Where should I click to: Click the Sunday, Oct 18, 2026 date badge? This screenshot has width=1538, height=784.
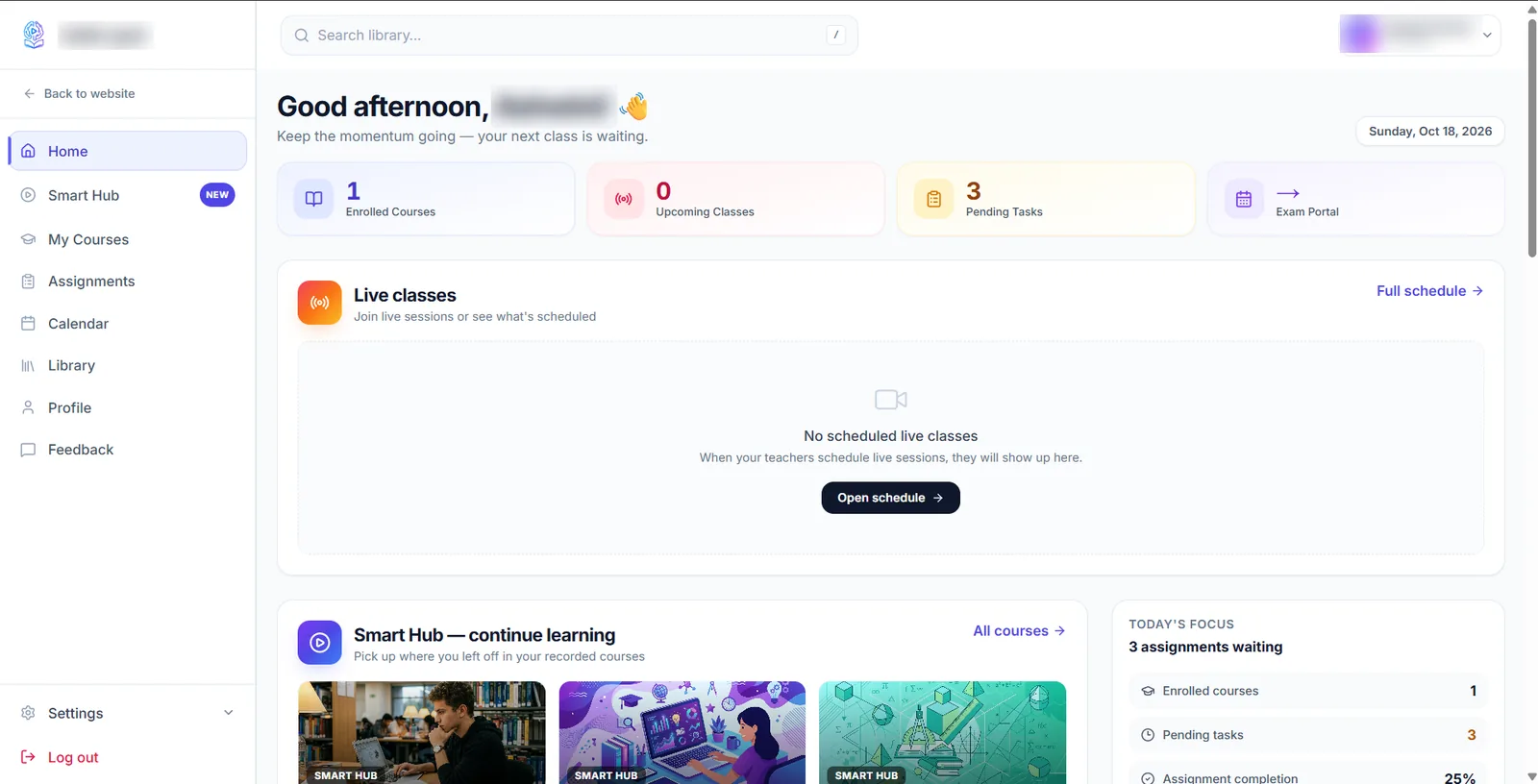point(1430,132)
